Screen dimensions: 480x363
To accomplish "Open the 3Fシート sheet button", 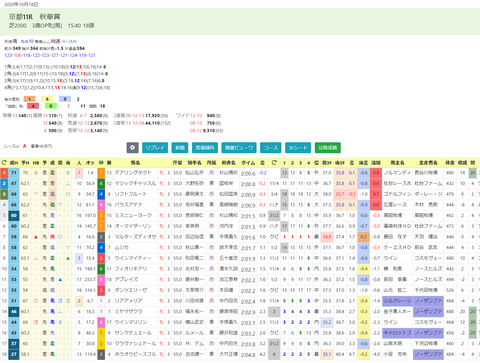I will tap(298, 148).
